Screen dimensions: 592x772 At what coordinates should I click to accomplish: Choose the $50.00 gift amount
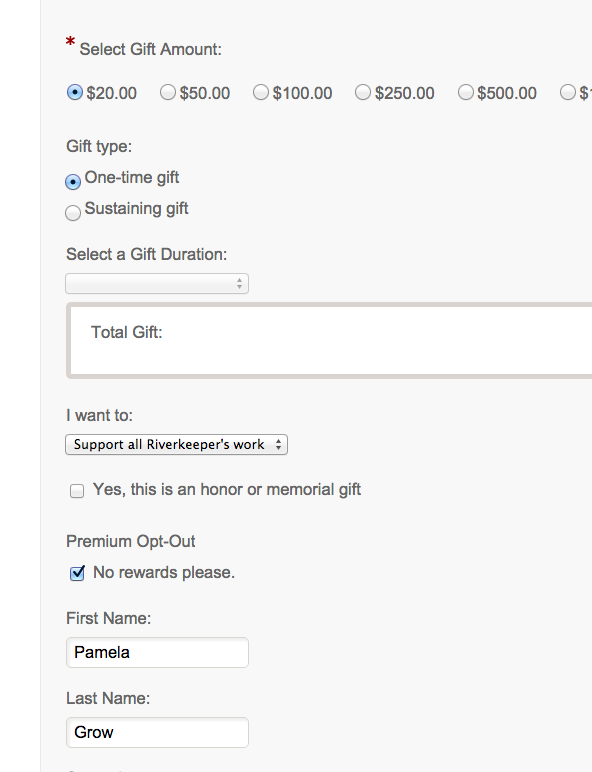pos(168,92)
